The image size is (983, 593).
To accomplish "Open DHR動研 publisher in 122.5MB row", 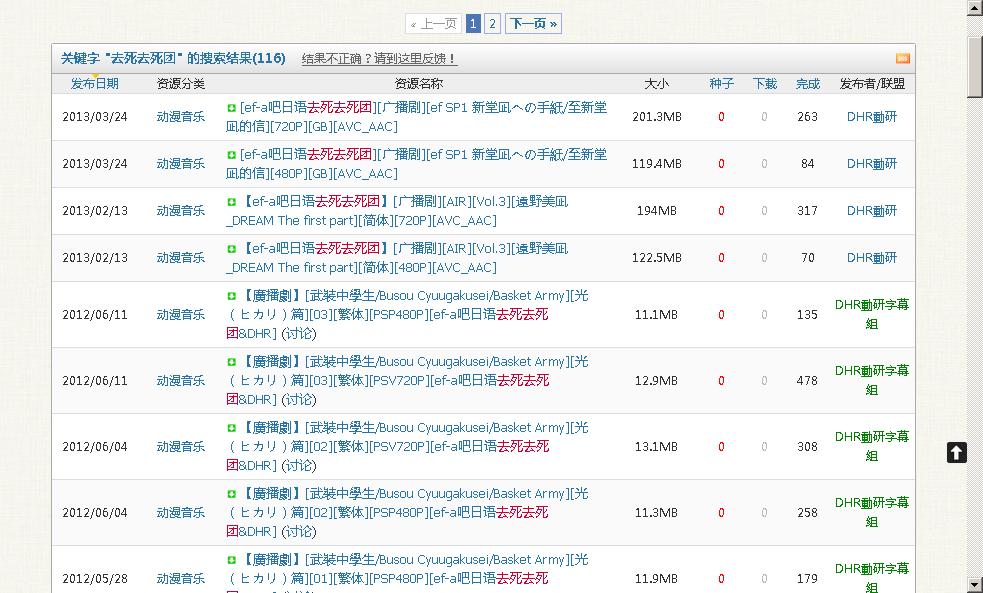I will (872, 258).
